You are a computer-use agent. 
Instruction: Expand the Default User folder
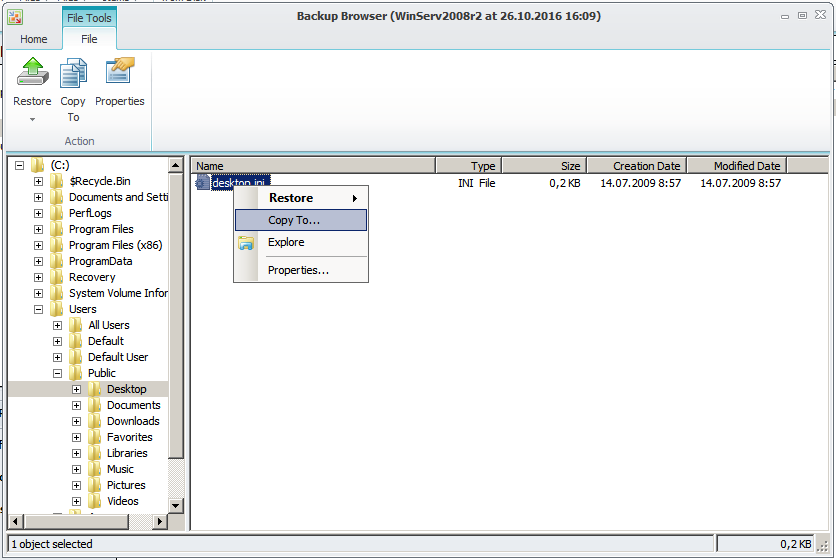pos(58,357)
